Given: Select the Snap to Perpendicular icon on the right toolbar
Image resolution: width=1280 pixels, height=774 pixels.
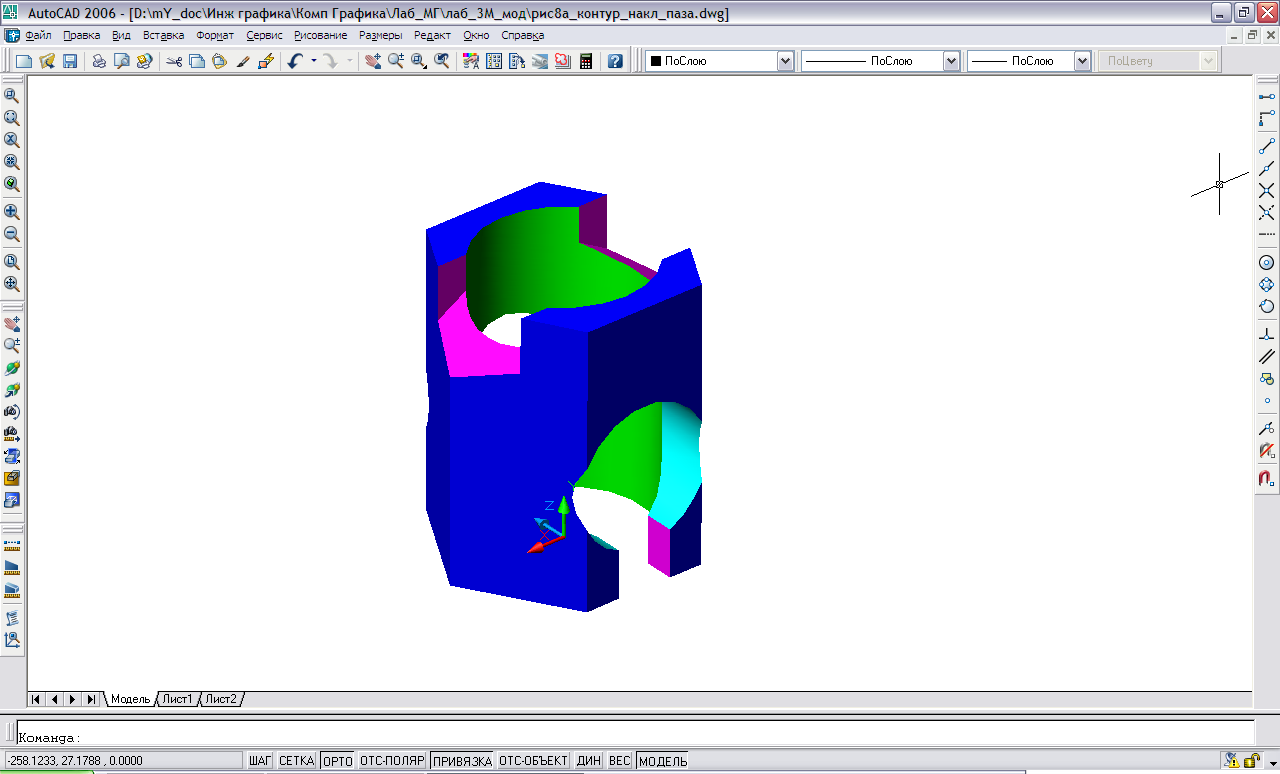Looking at the screenshot, I should coord(1267,334).
